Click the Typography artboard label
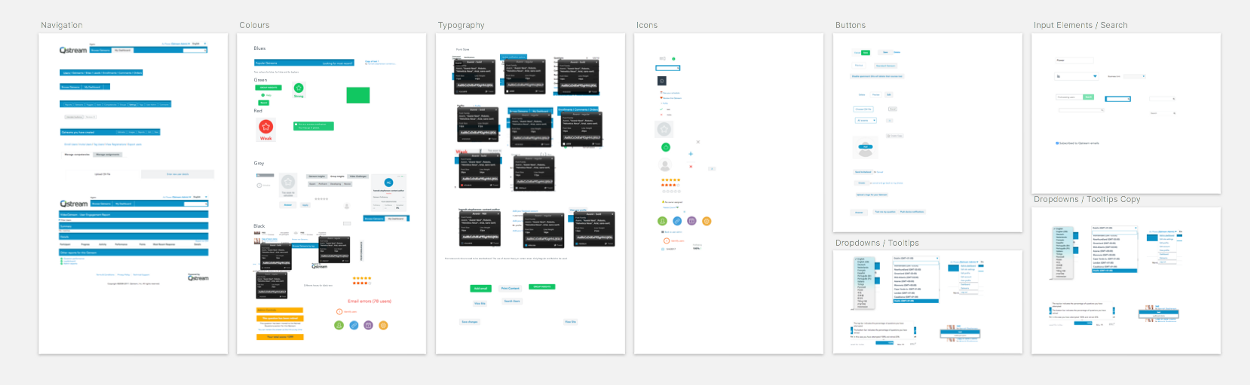1250x385 pixels. click(461, 24)
